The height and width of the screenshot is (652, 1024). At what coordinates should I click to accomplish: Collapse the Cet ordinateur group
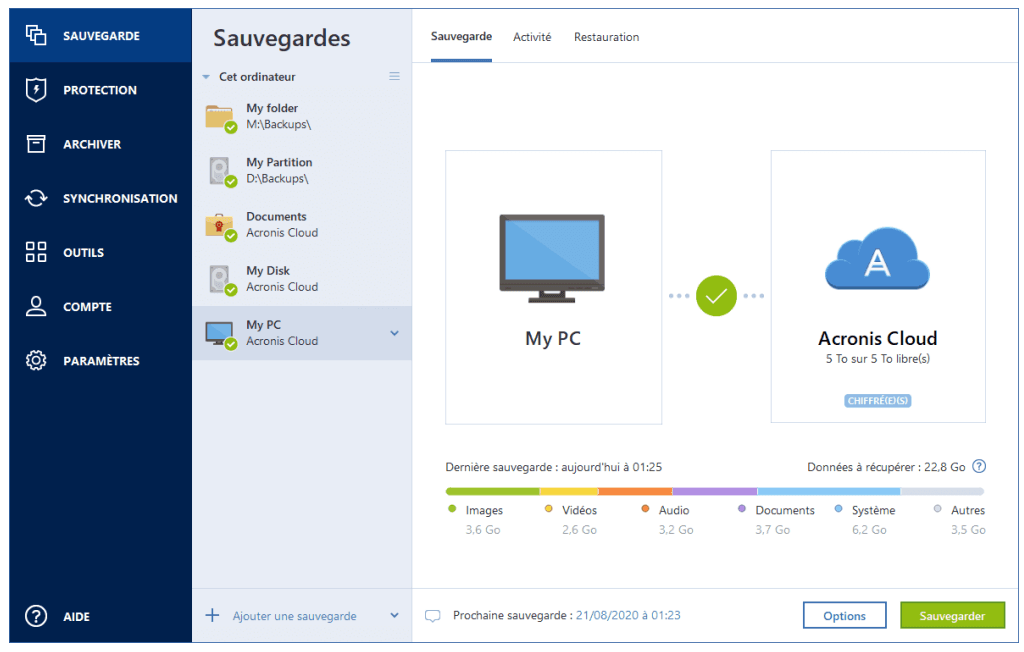206,77
